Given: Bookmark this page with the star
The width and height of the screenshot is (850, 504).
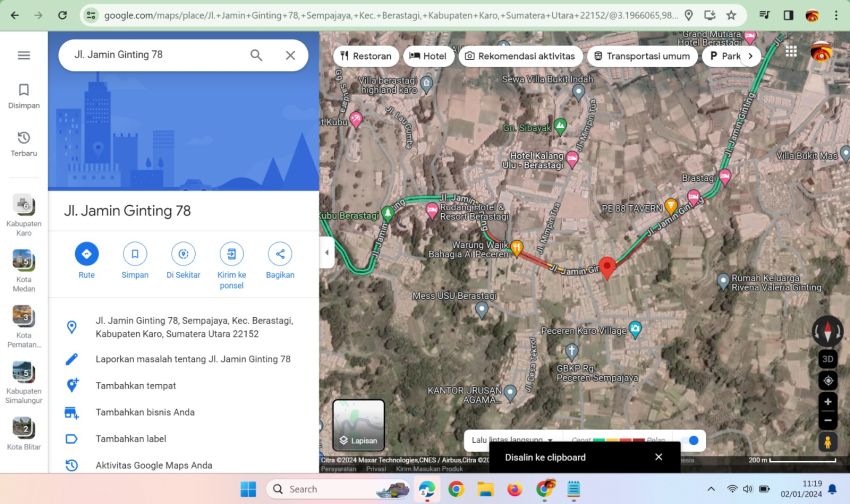Looking at the screenshot, I should pos(731,15).
